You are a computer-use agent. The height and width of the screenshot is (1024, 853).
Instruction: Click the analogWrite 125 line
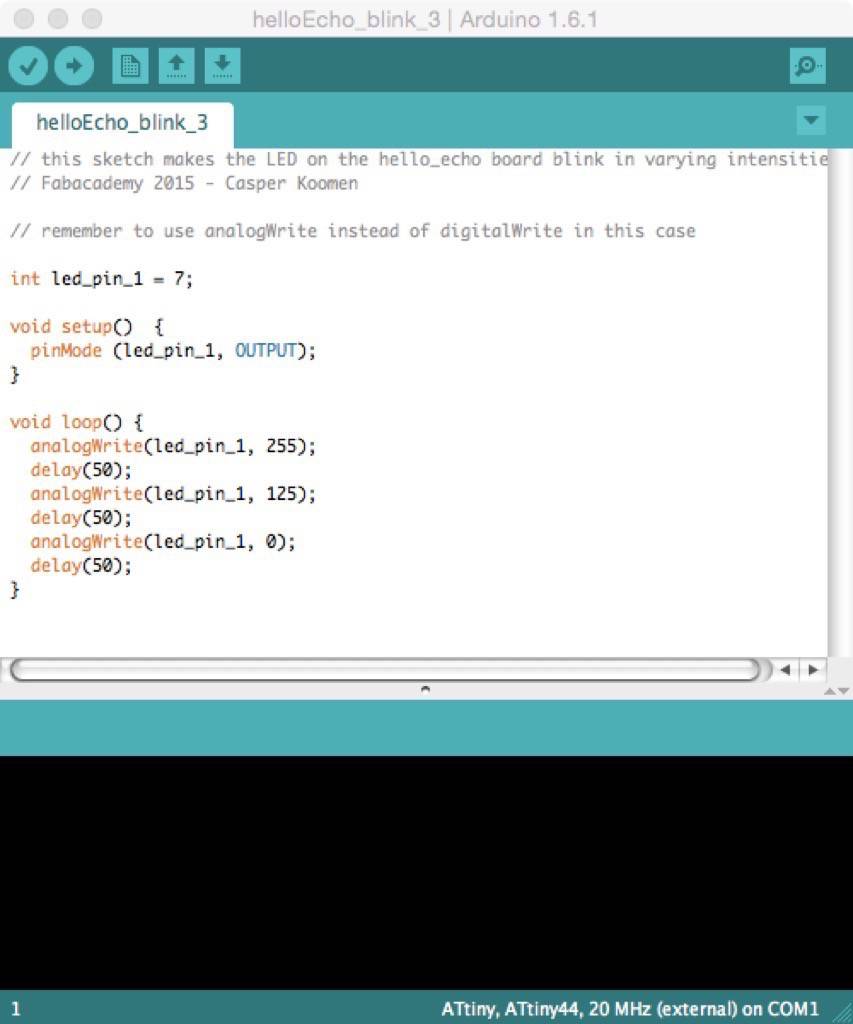pyautogui.click(x=172, y=494)
